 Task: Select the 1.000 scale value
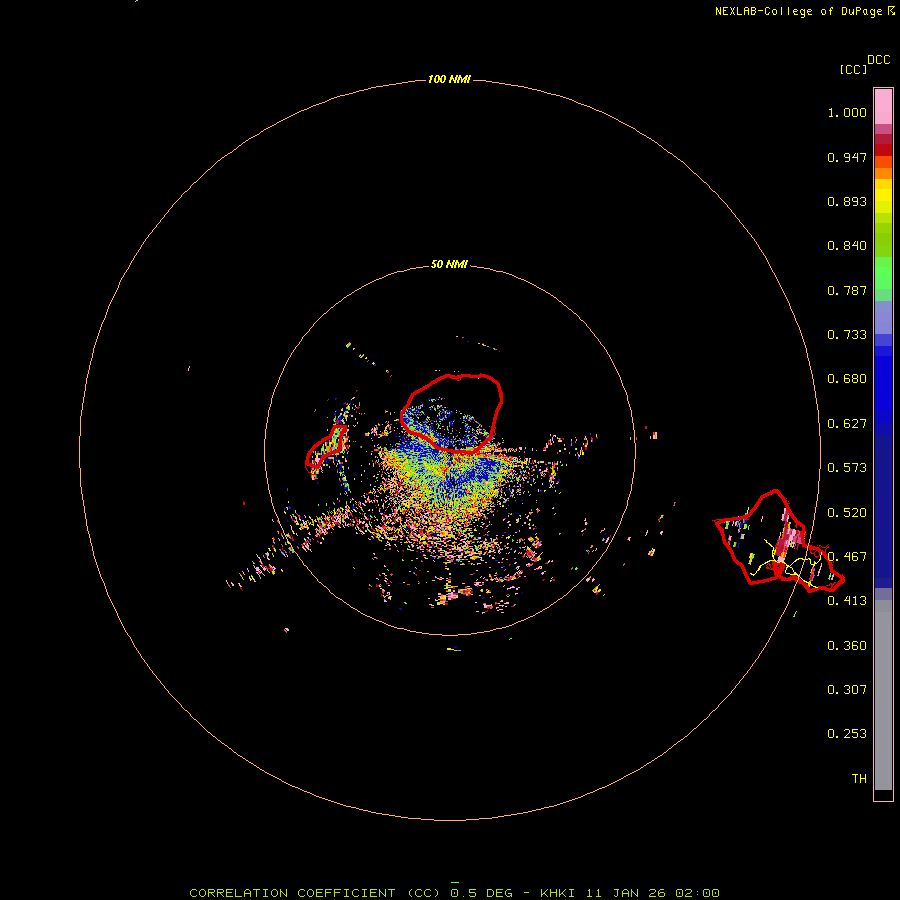(x=847, y=112)
